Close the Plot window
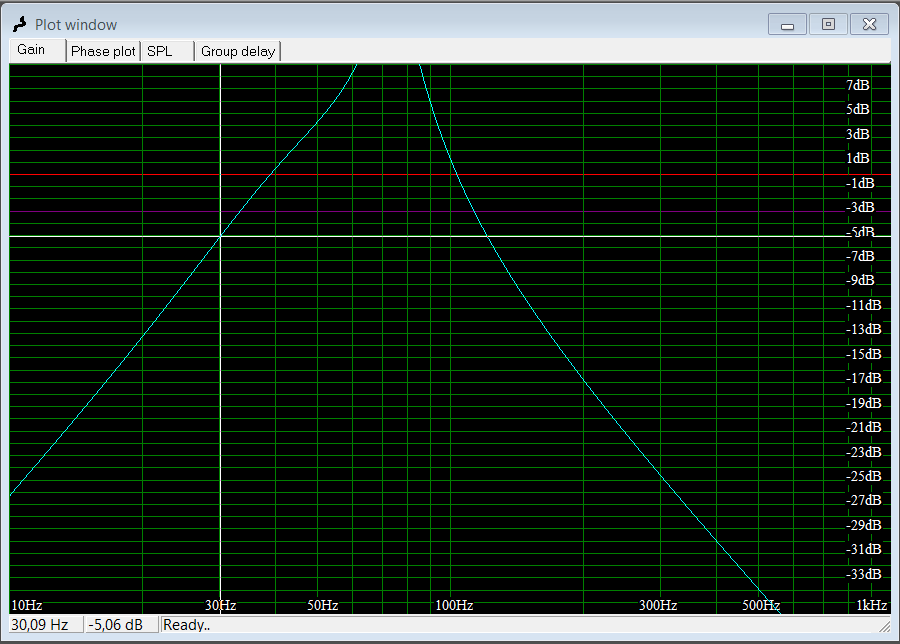The width and height of the screenshot is (900, 644). (869, 25)
